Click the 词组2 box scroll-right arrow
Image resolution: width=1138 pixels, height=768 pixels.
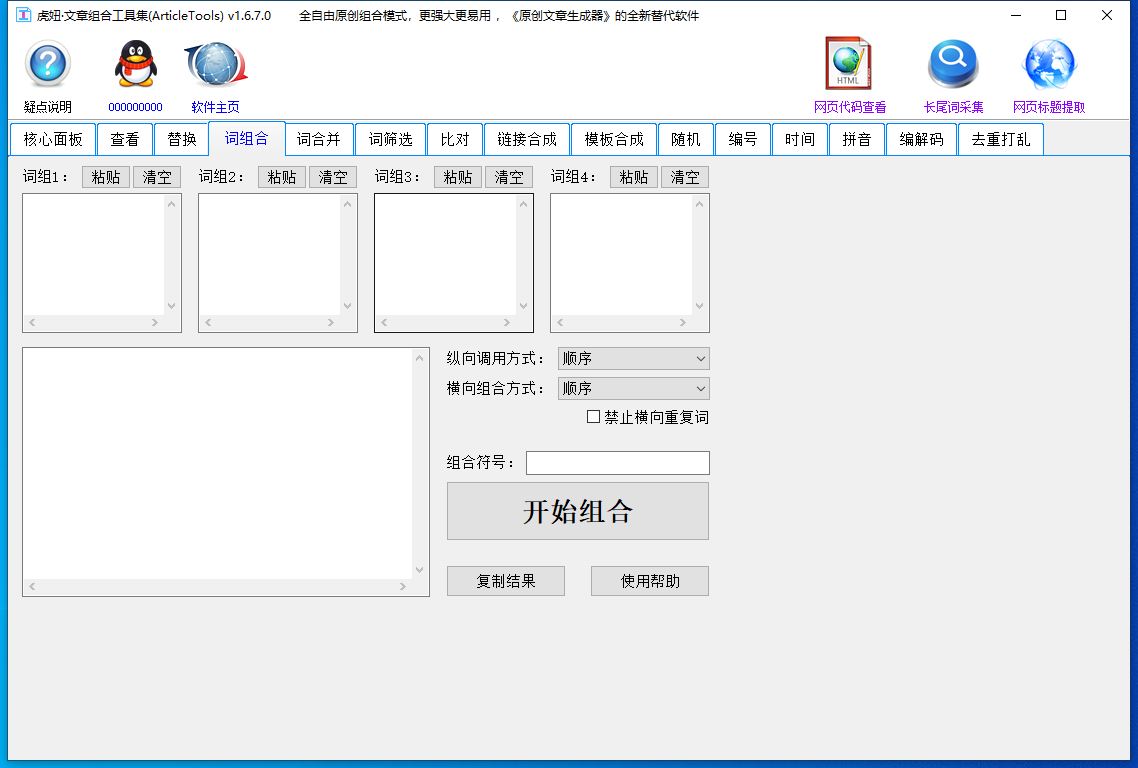click(331, 322)
